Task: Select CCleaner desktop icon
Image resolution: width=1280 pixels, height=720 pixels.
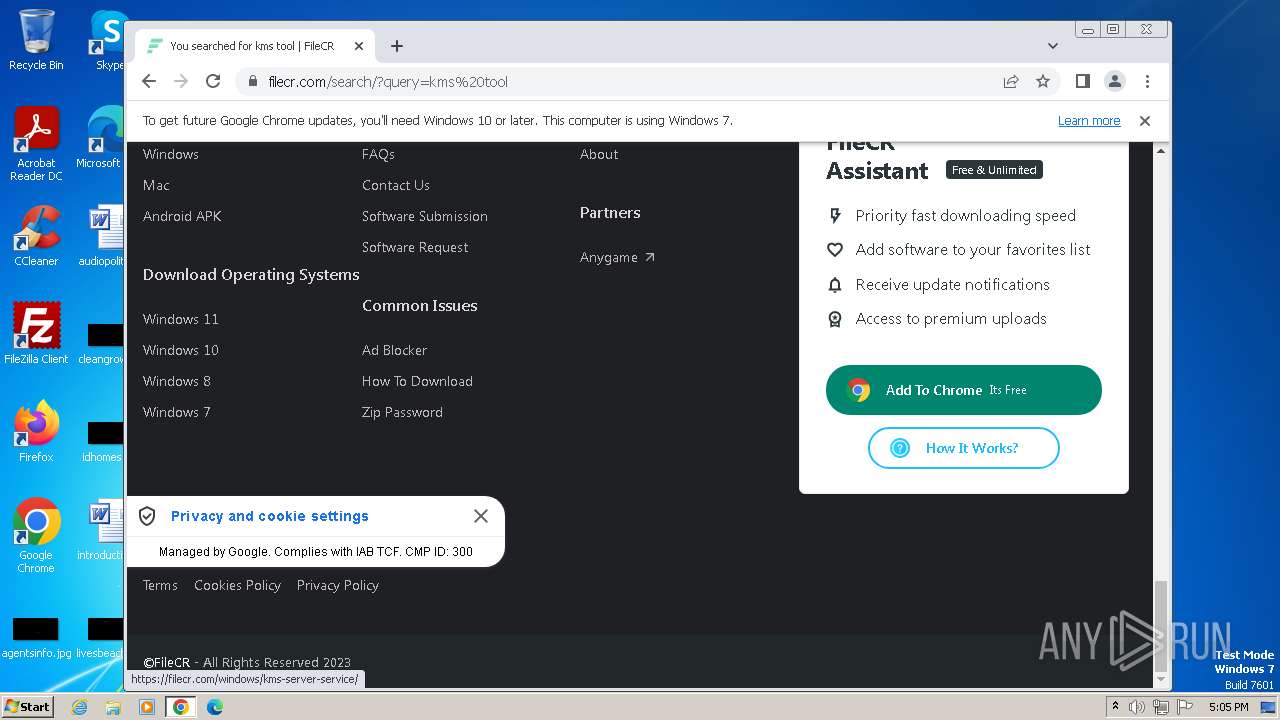Action: coord(36,236)
